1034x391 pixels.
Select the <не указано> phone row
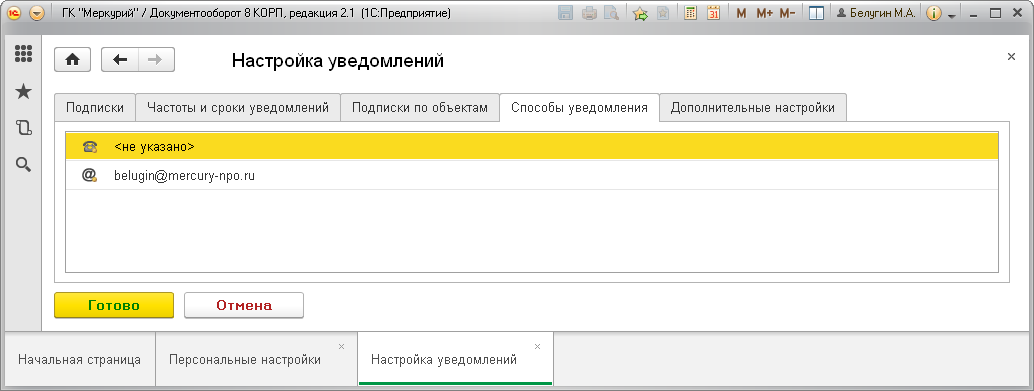coord(532,146)
